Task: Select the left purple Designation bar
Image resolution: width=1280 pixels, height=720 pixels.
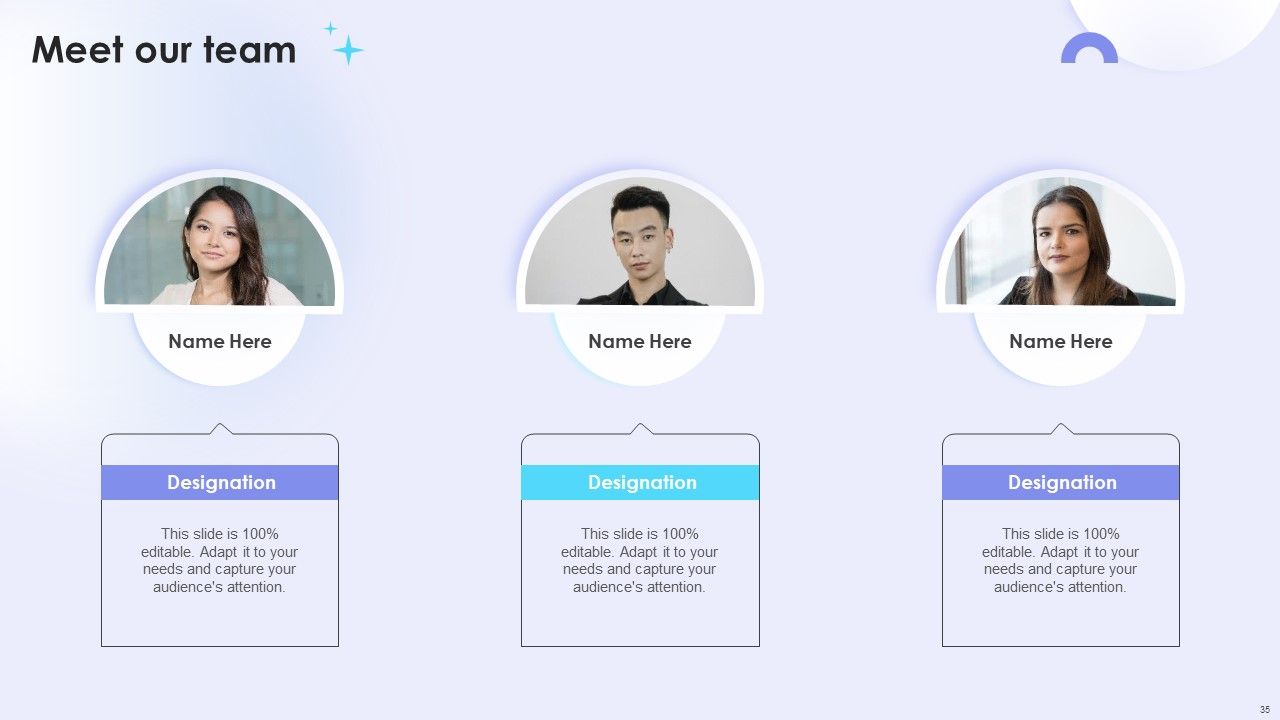Action: [x=220, y=482]
